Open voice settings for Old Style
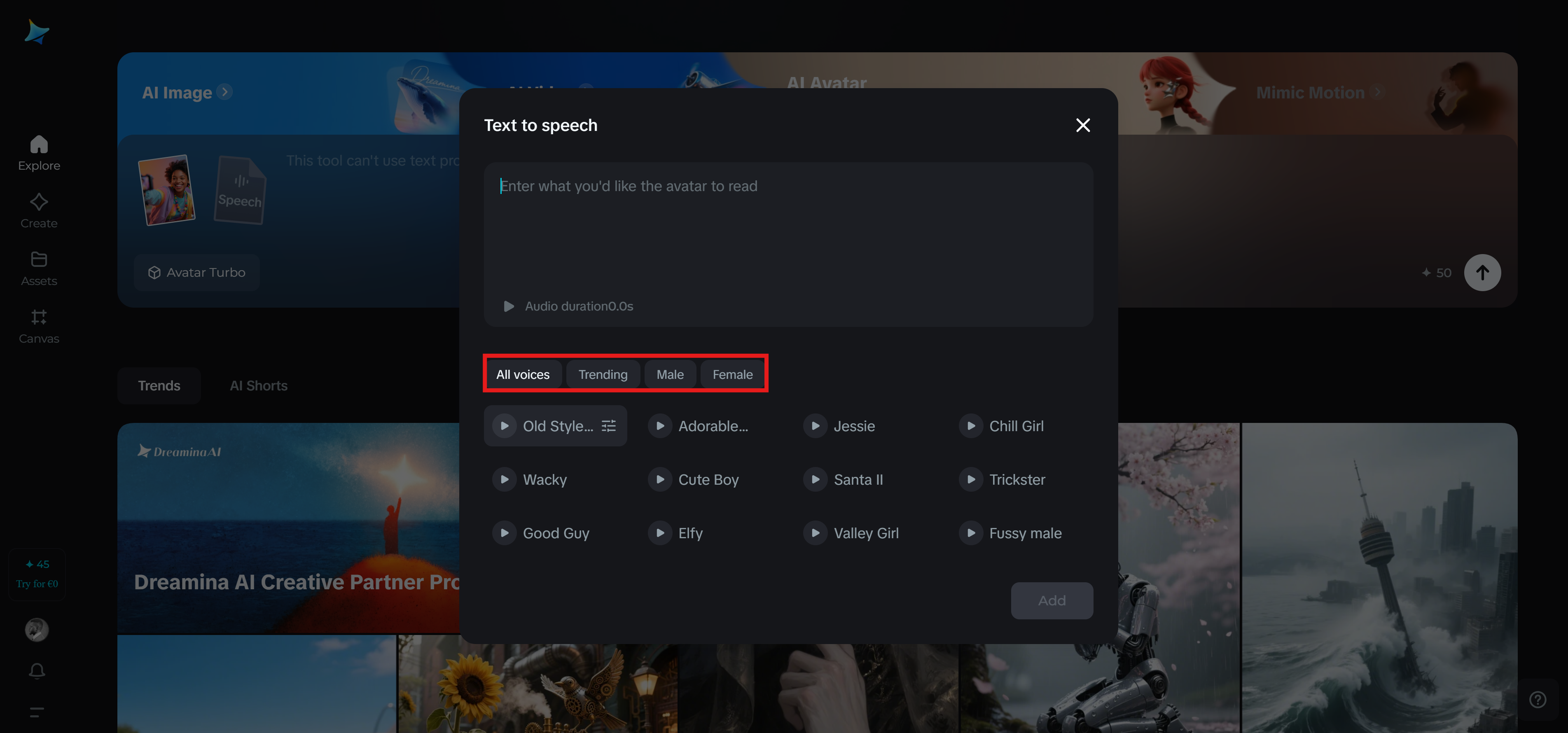Viewport: 1568px width, 733px height. pyautogui.click(x=609, y=426)
